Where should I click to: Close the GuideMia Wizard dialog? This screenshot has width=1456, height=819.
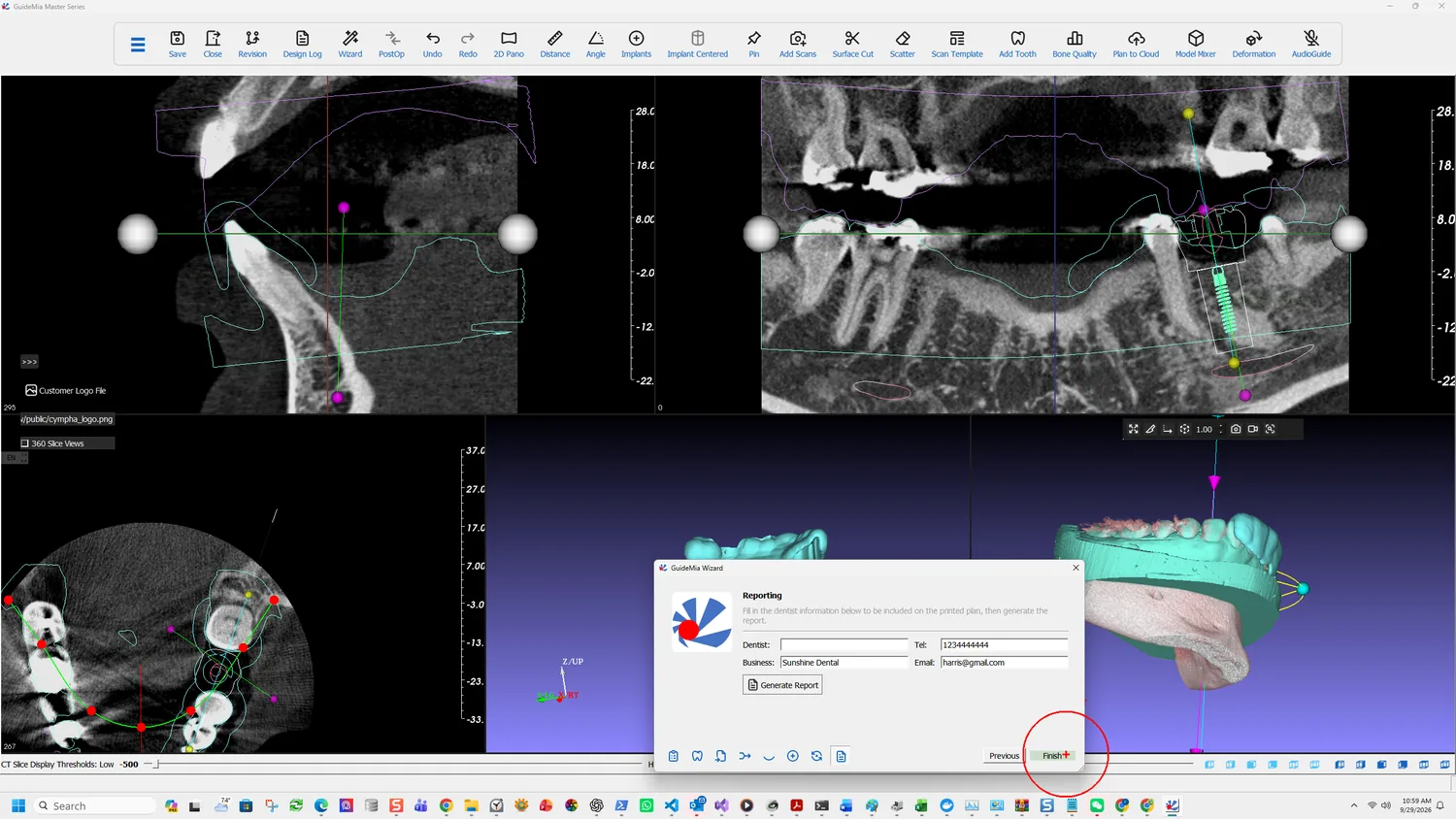pyautogui.click(x=1075, y=568)
